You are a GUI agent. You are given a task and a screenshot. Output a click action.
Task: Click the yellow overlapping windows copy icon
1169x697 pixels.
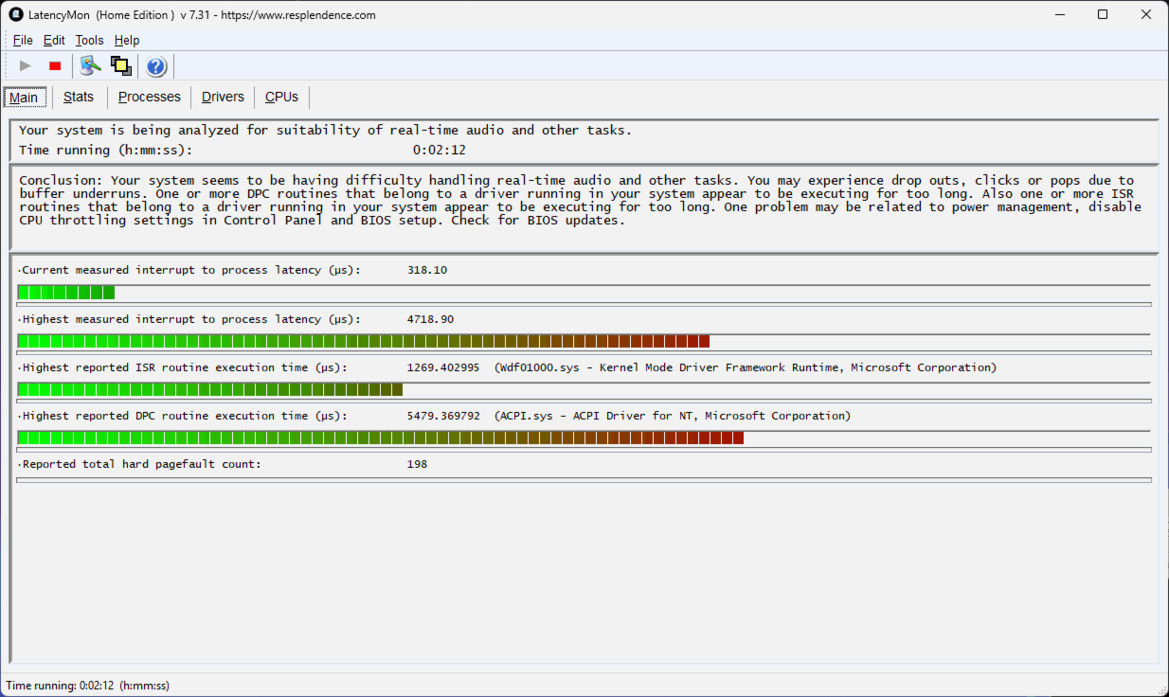(x=121, y=66)
